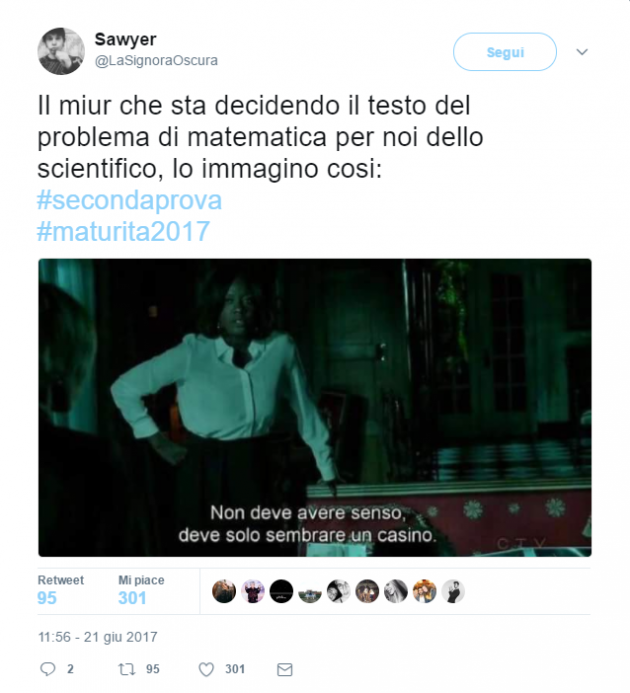This screenshot has height=693, width=630.
Task: Open the tweet timestamp 11:56 - 21 giu 2017
Action: tap(98, 637)
